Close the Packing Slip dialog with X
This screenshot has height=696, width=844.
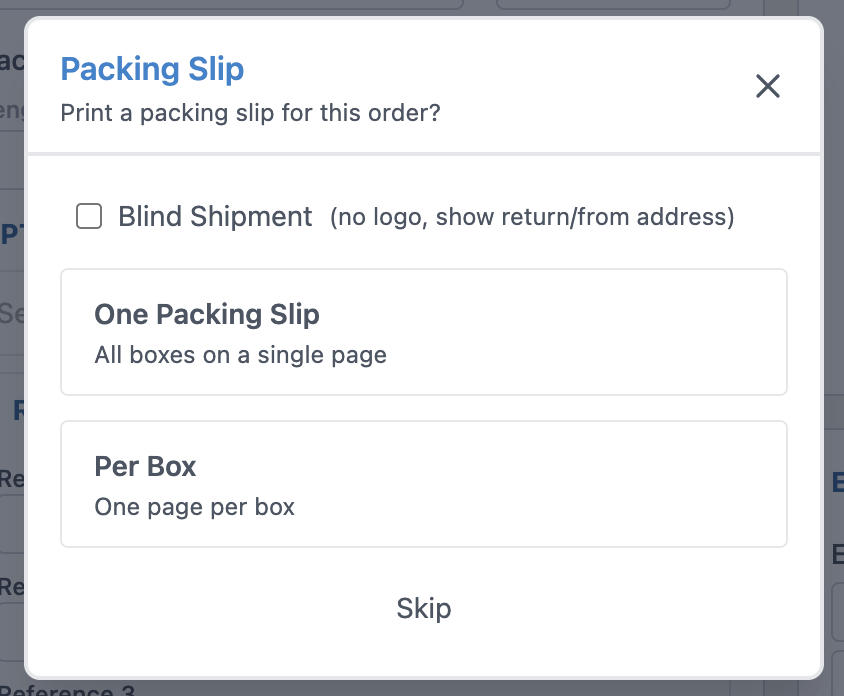767,86
